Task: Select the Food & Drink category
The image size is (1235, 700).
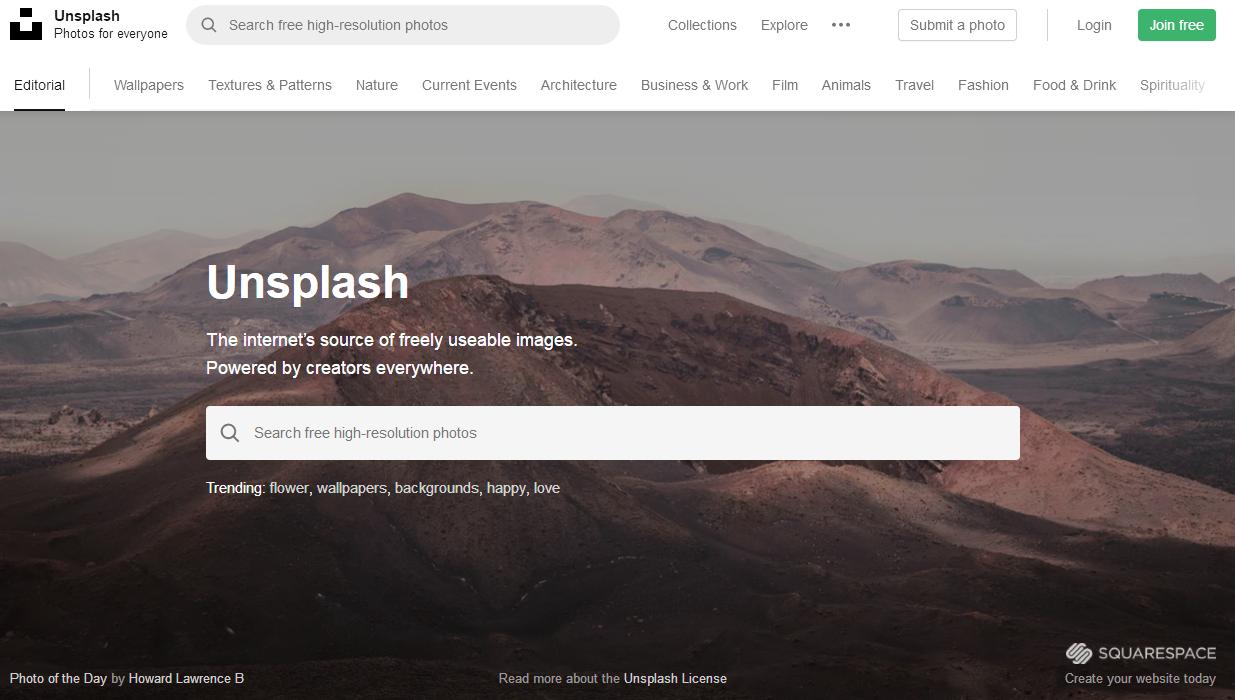Action: point(1074,85)
